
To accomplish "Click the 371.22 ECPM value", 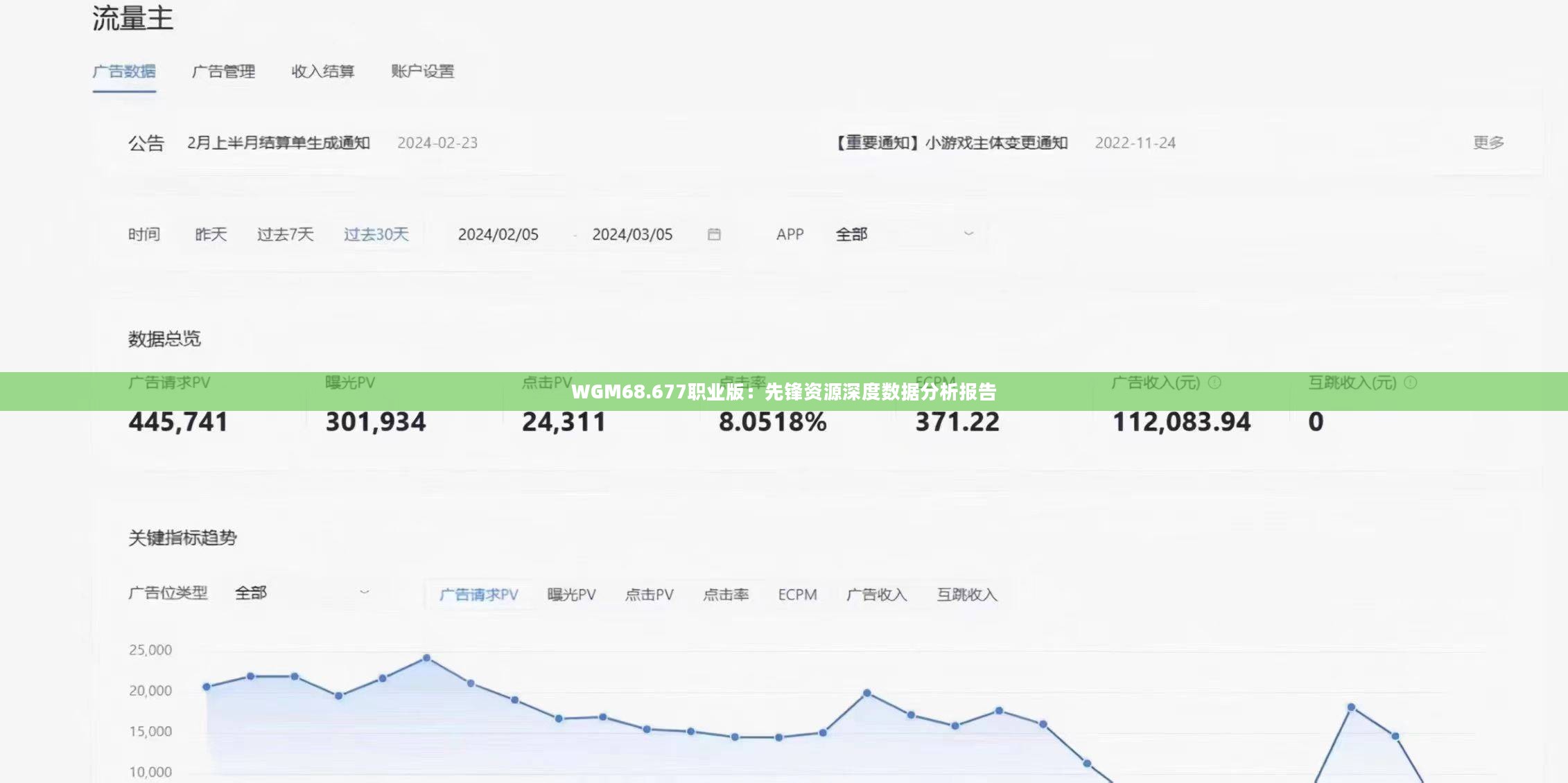I will pyautogui.click(x=957, y=422).
